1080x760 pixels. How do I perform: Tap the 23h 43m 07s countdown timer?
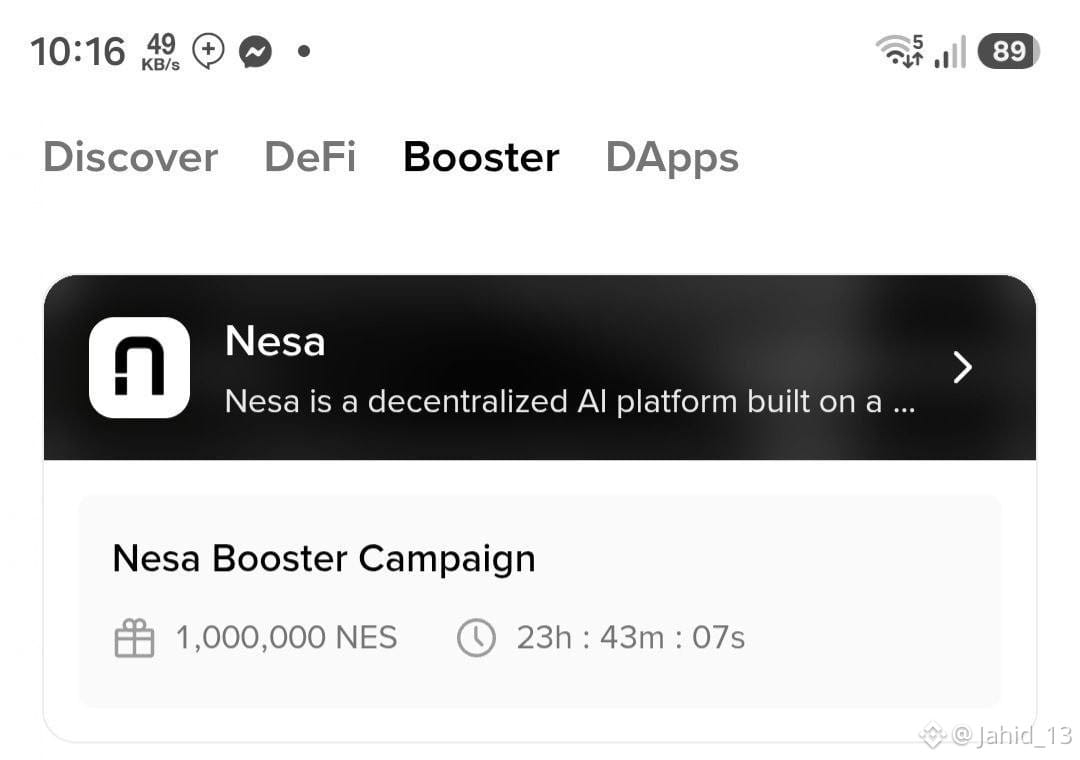(x=631, y=638)
